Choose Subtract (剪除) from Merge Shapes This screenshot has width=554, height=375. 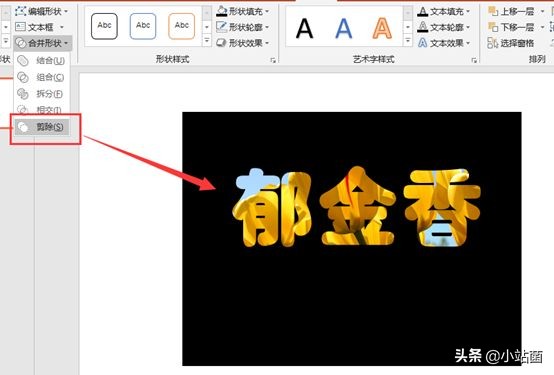42,127
